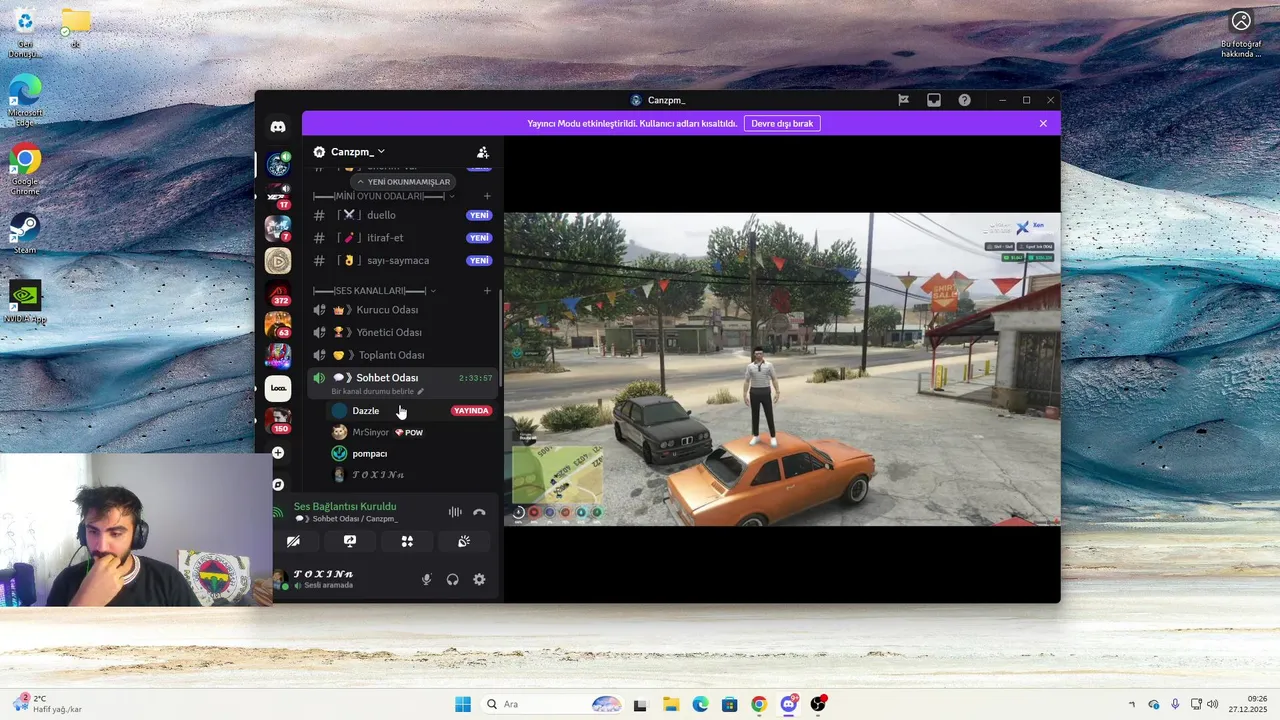Open NVIDIA App desktop shortcut
Image resolution: width=1280 pixels, height=720 pixels.
point(25,301)
